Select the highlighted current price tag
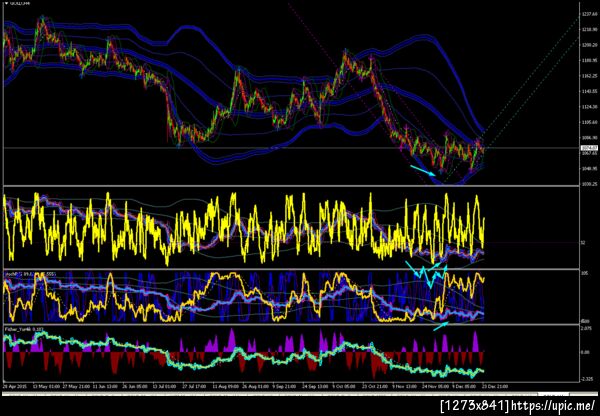The width and height of the screenshot is (600, 416). (589, 148)
